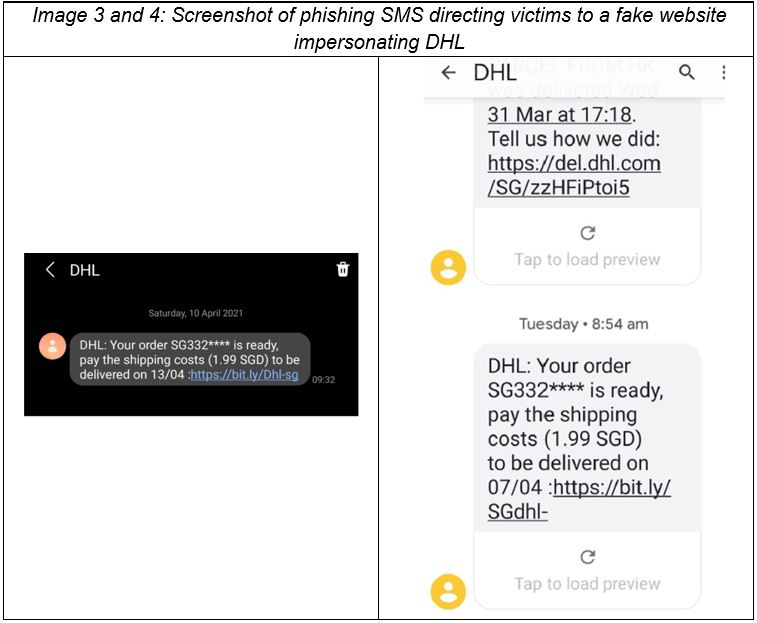The height and width of the screenshot is (623, 757).
Task: Tap the orange contact avatar in dark SMS
Action: 53,346
